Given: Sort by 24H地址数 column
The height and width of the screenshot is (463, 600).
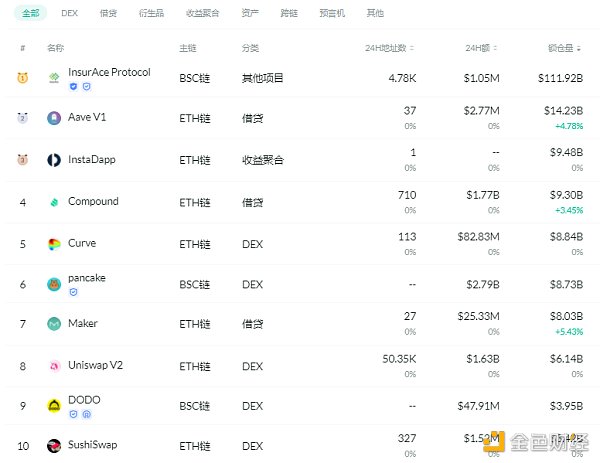Looking at the screenshot, I should pyautogui.click(x=391, y=48).
